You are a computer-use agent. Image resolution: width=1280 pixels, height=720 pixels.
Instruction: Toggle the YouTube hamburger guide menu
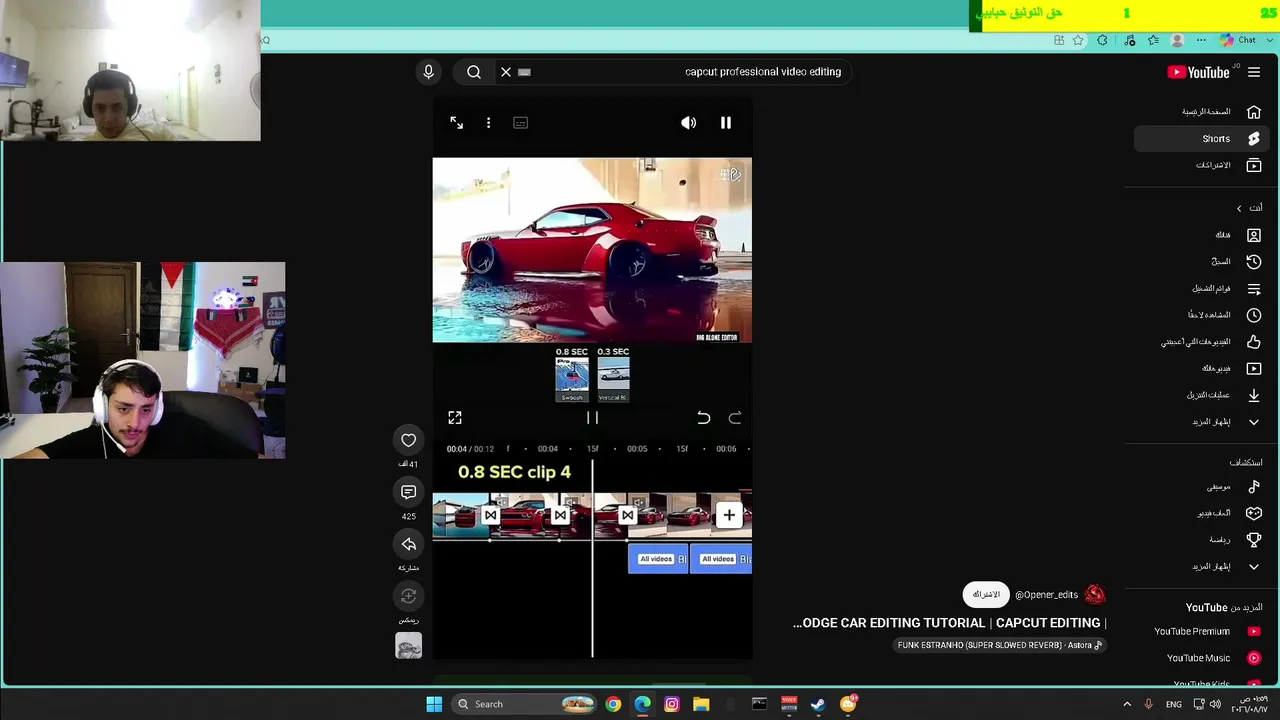click(x=1254, y=72)
